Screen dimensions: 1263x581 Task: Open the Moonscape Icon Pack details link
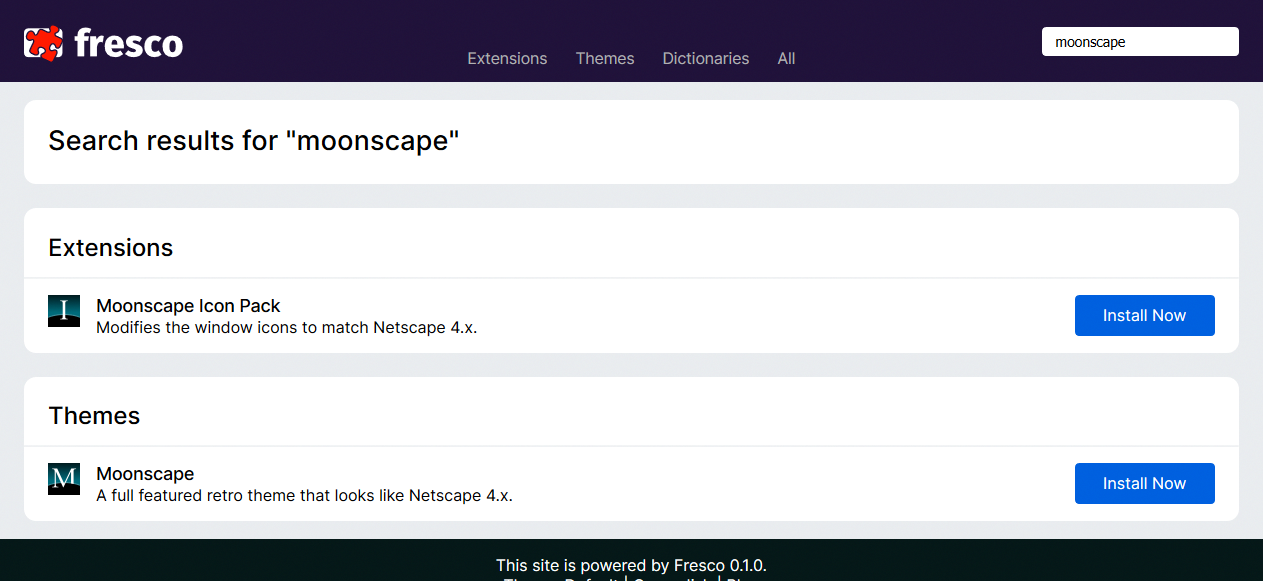click(x=187, y=306)
